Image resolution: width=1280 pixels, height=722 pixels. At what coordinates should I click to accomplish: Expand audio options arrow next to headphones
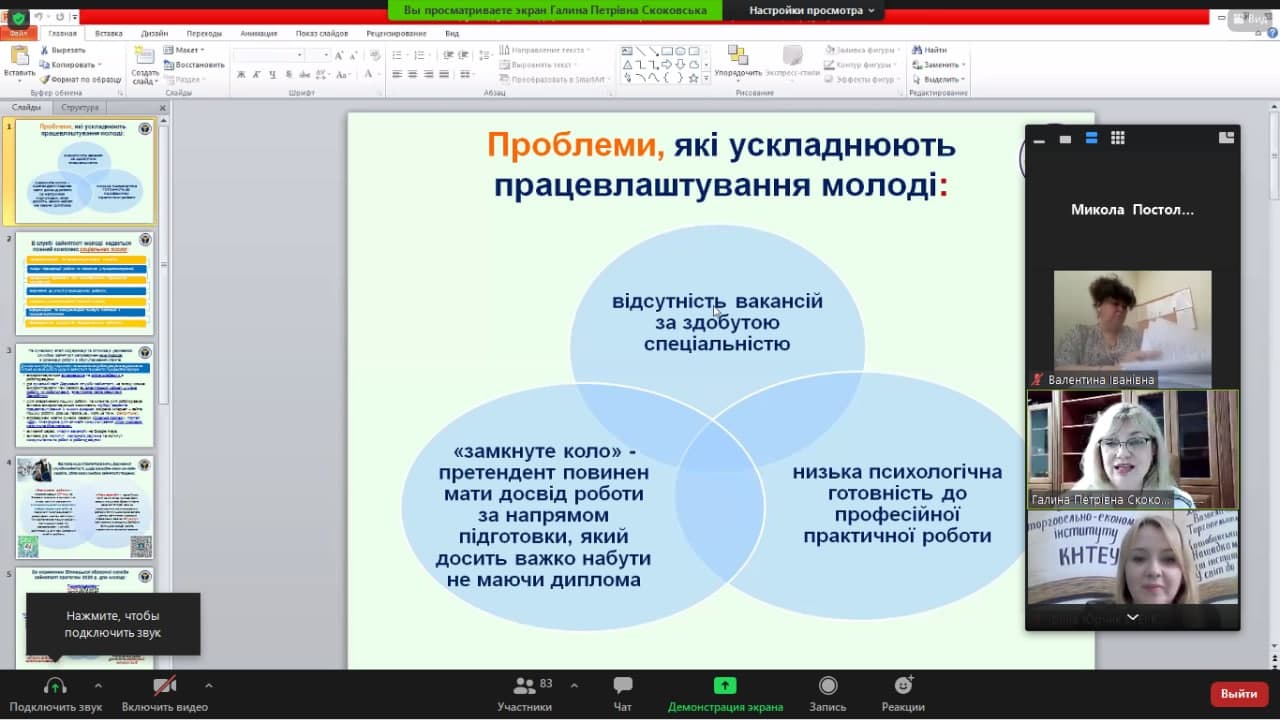click(x=98, y=686)
